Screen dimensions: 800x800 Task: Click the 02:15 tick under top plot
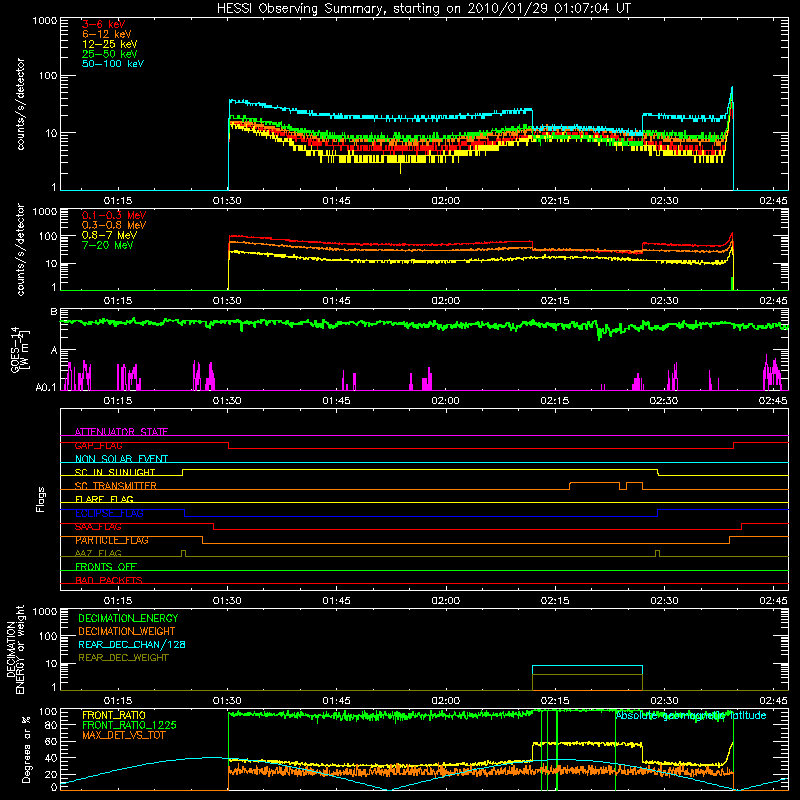tap(555, 201)
